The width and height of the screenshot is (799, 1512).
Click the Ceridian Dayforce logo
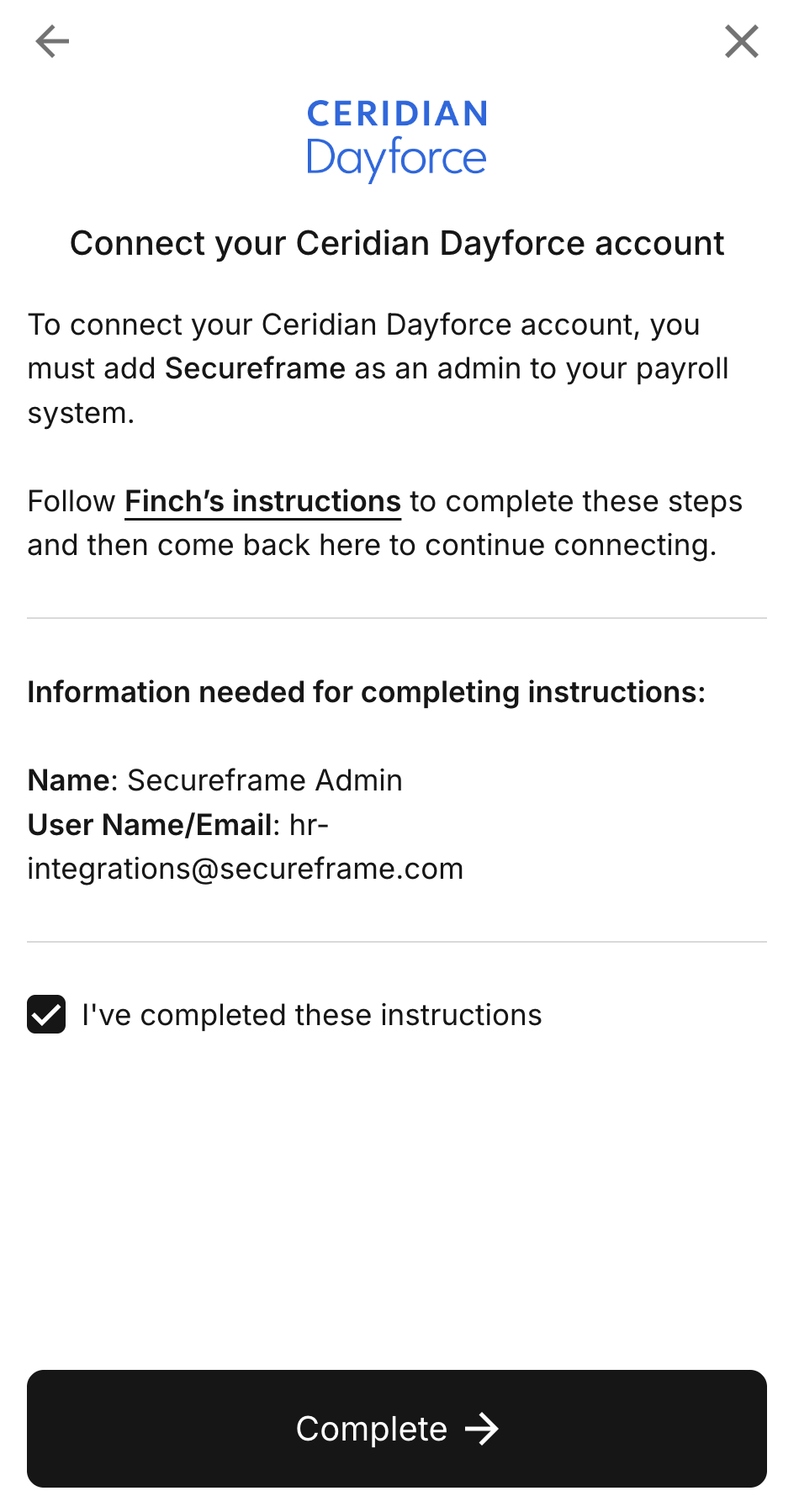(397, 140)
